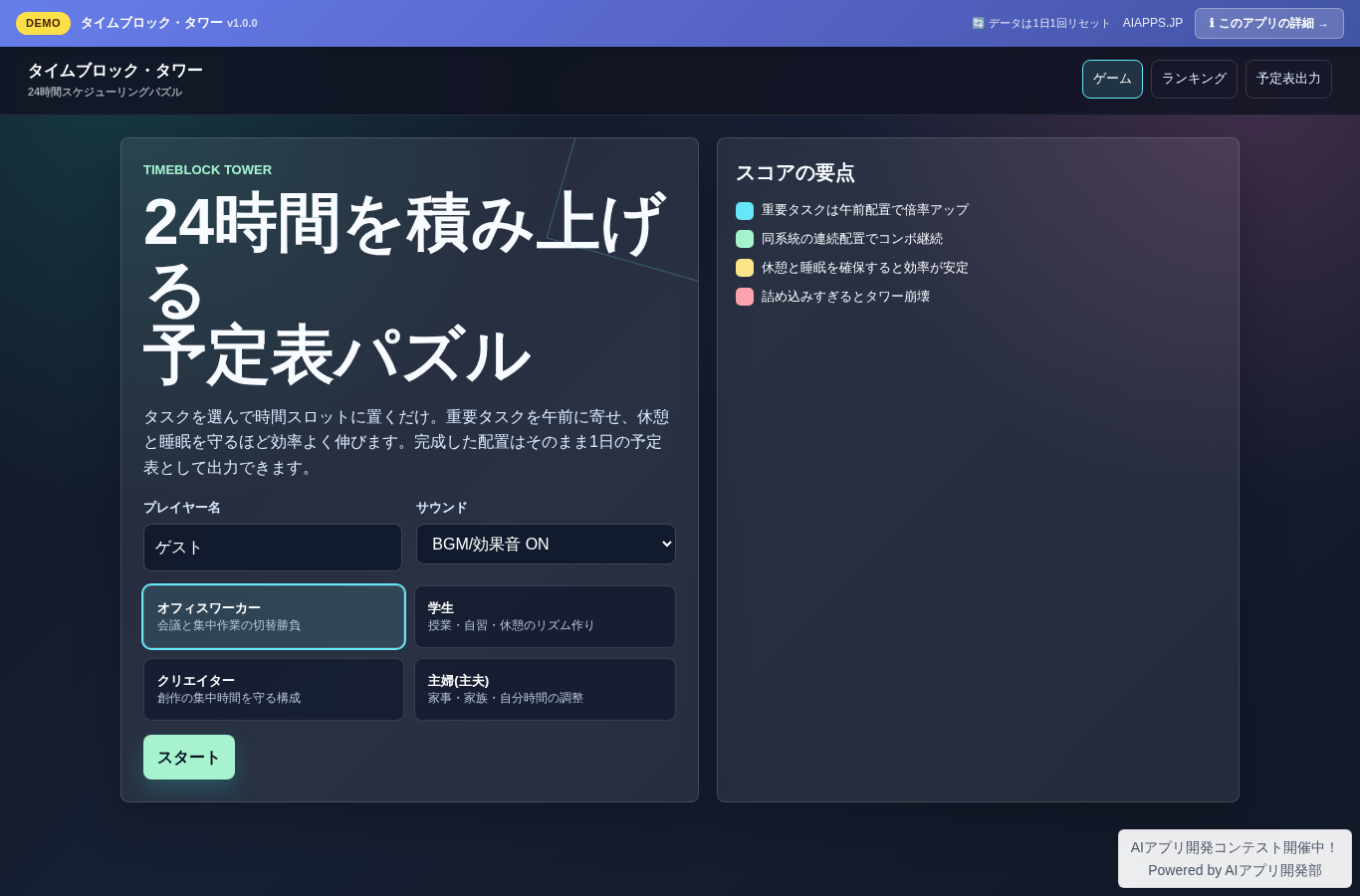Switch to the ランキング tab
This screenshot has width=1360, height=896.
tap(1194, 79)
